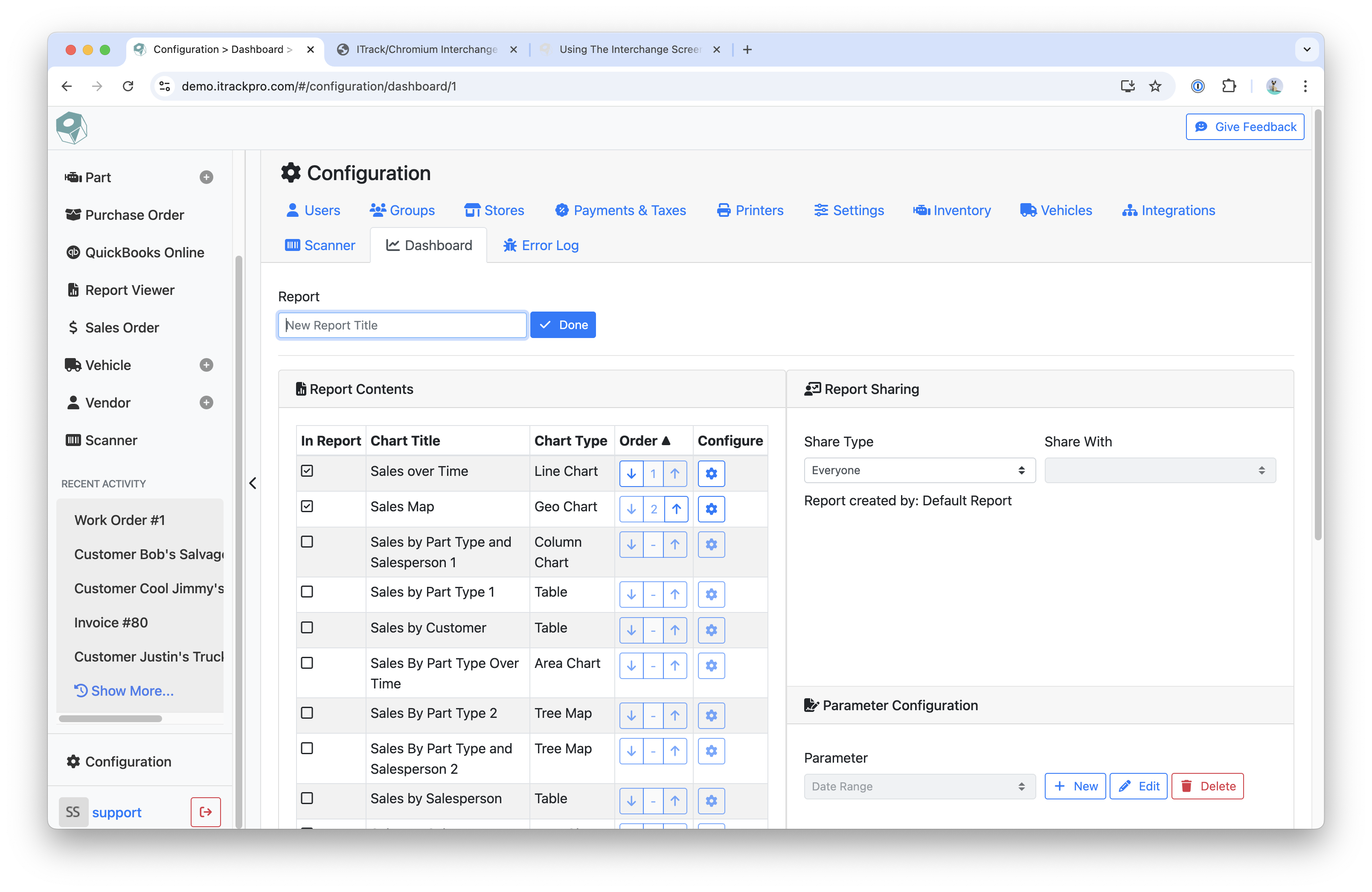Click the plus icon next to Vendor

click(206, 402)
